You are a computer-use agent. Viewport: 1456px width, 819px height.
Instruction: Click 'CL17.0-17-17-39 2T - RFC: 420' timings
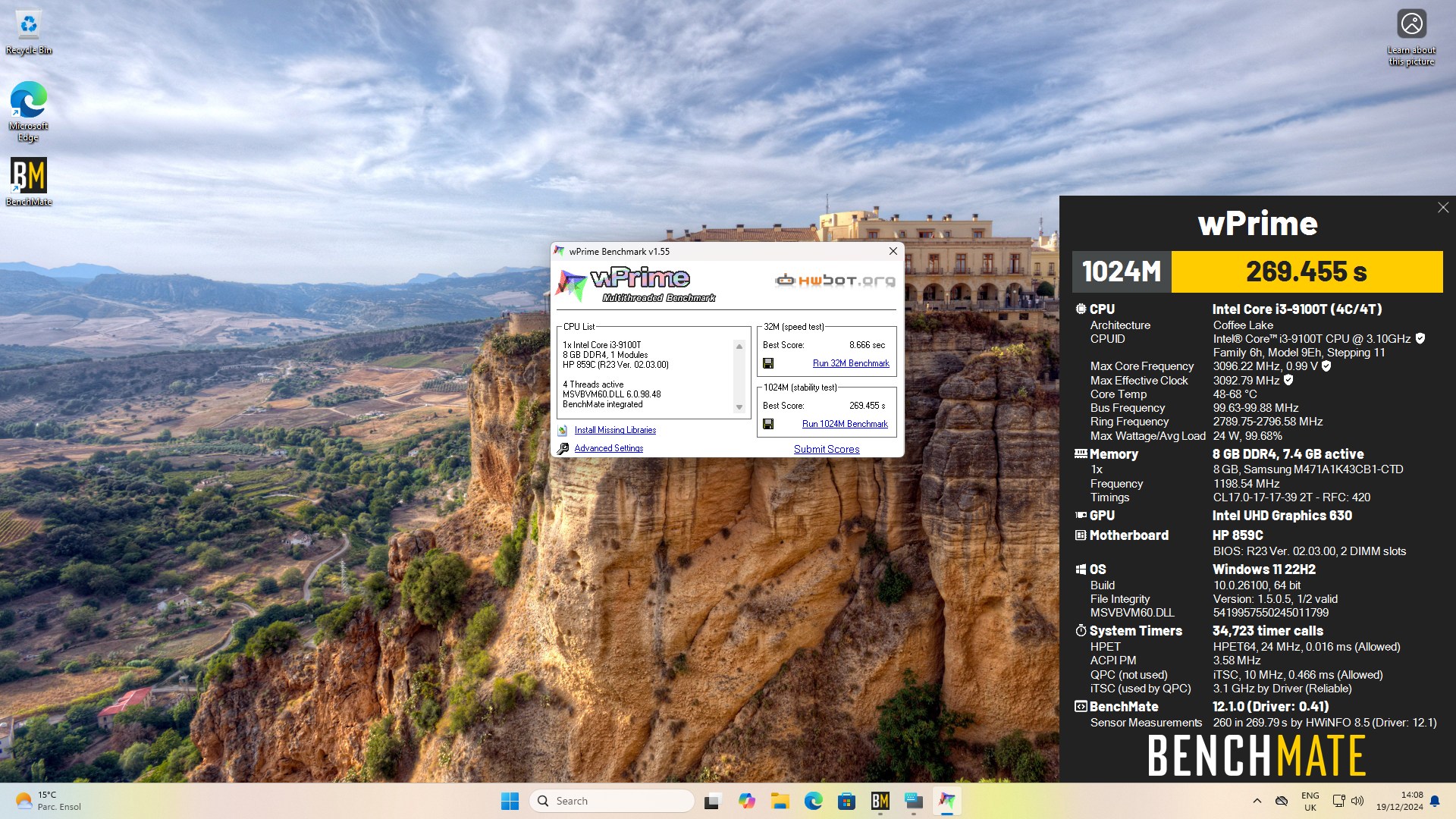(x=1291, y=497)
